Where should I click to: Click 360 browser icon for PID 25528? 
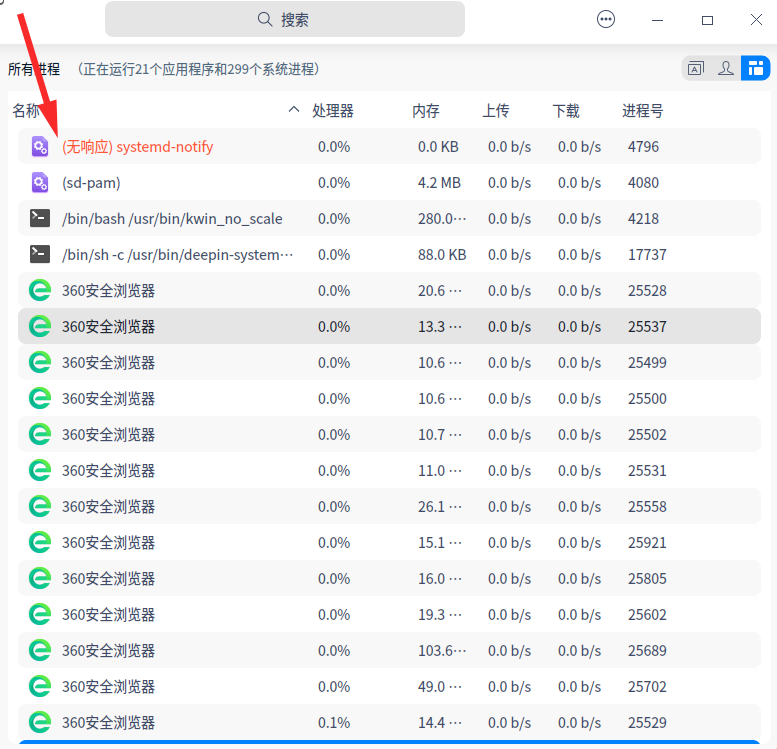click(x=40, y=290)
